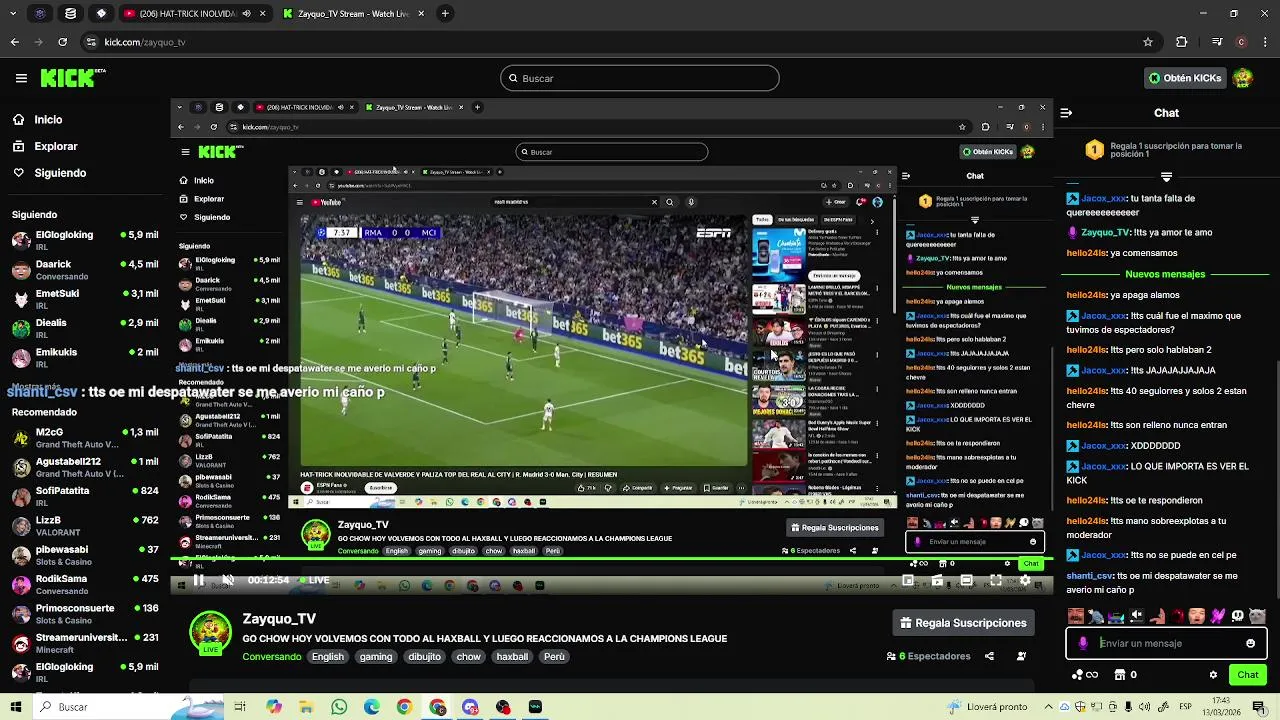Open Windows Start menu

pos(15,707)
